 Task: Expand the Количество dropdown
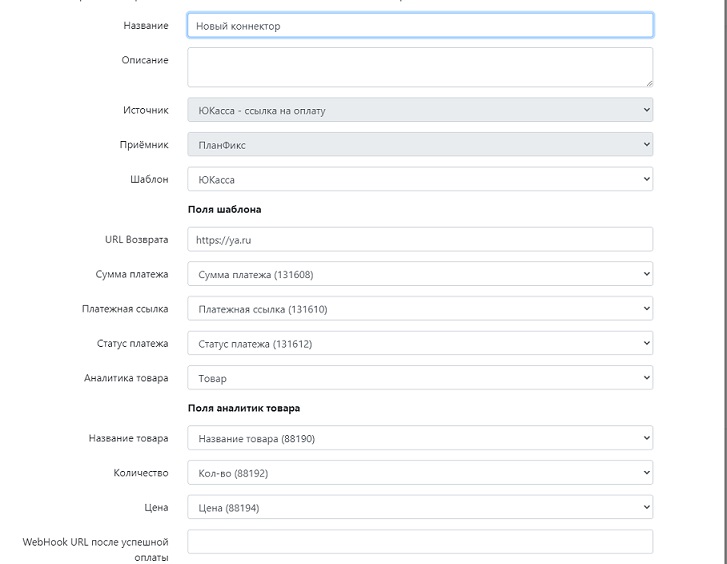(x=420, y=473)
